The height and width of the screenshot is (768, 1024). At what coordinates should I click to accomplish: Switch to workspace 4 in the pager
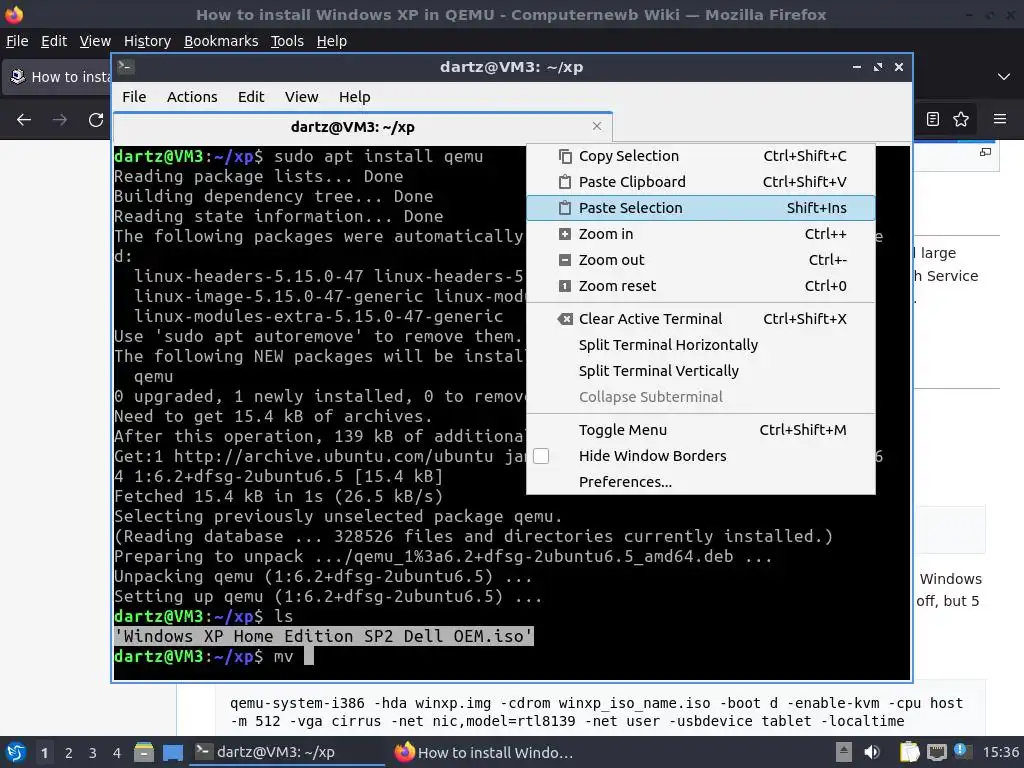click(x=116, y=753)
